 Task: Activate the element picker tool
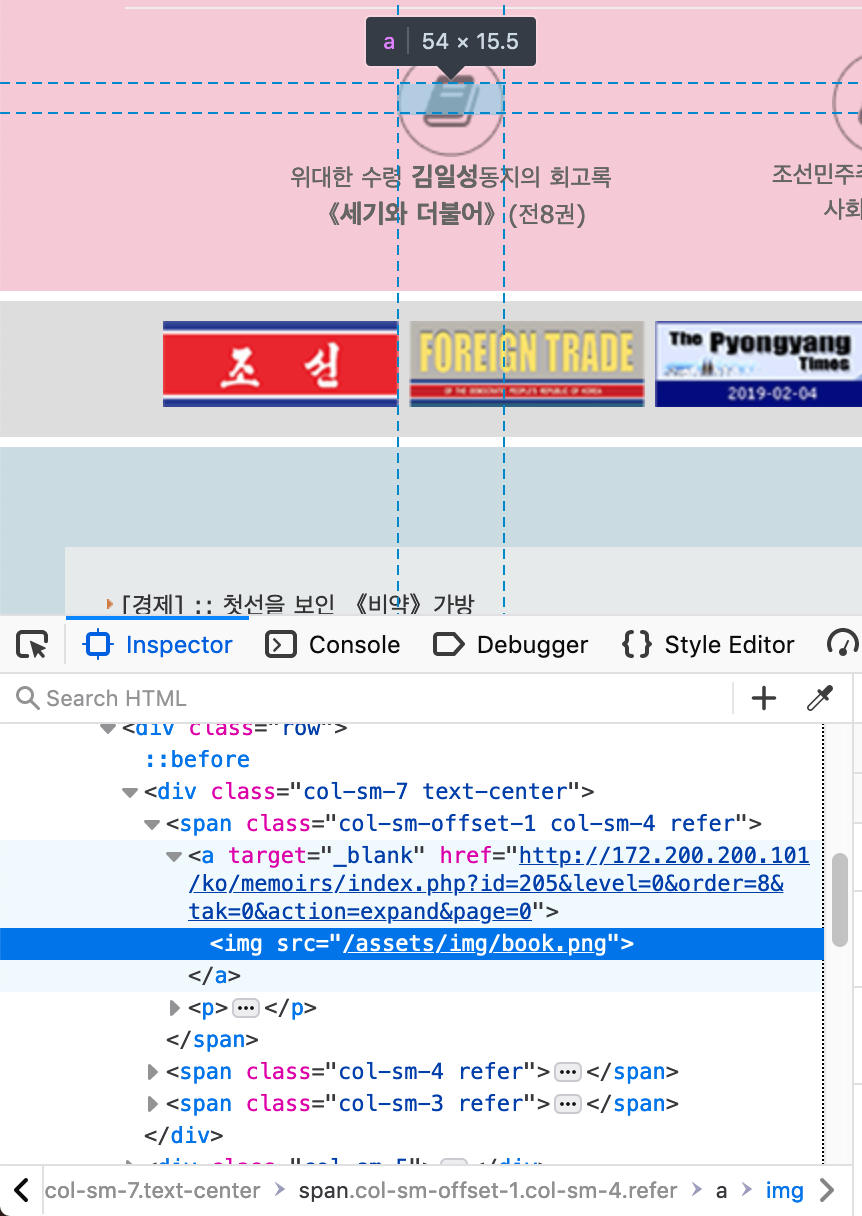(33, 645)
